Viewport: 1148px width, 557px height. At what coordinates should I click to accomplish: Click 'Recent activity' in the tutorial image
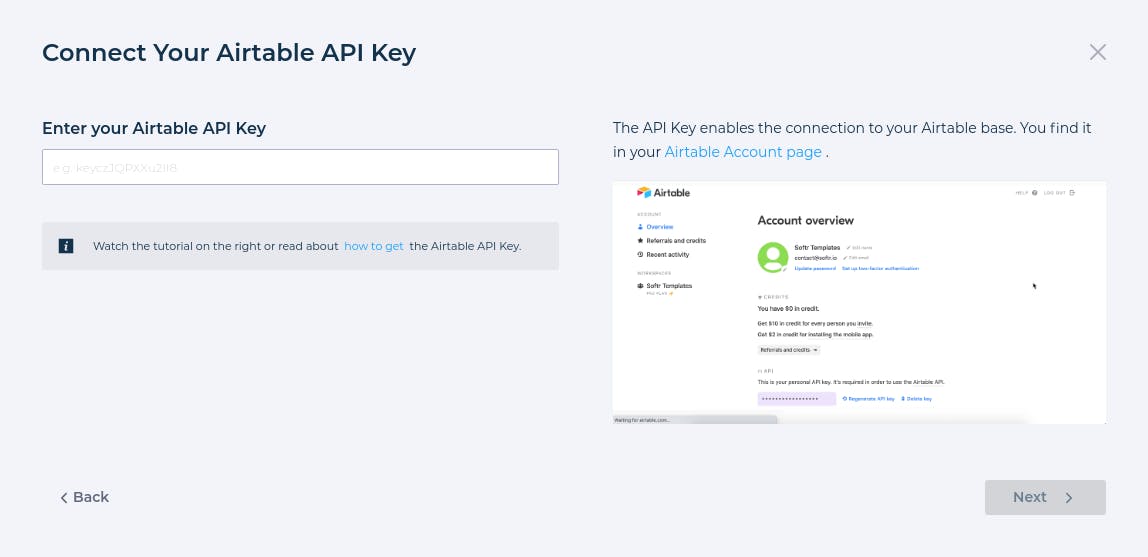tap(663, 255)
